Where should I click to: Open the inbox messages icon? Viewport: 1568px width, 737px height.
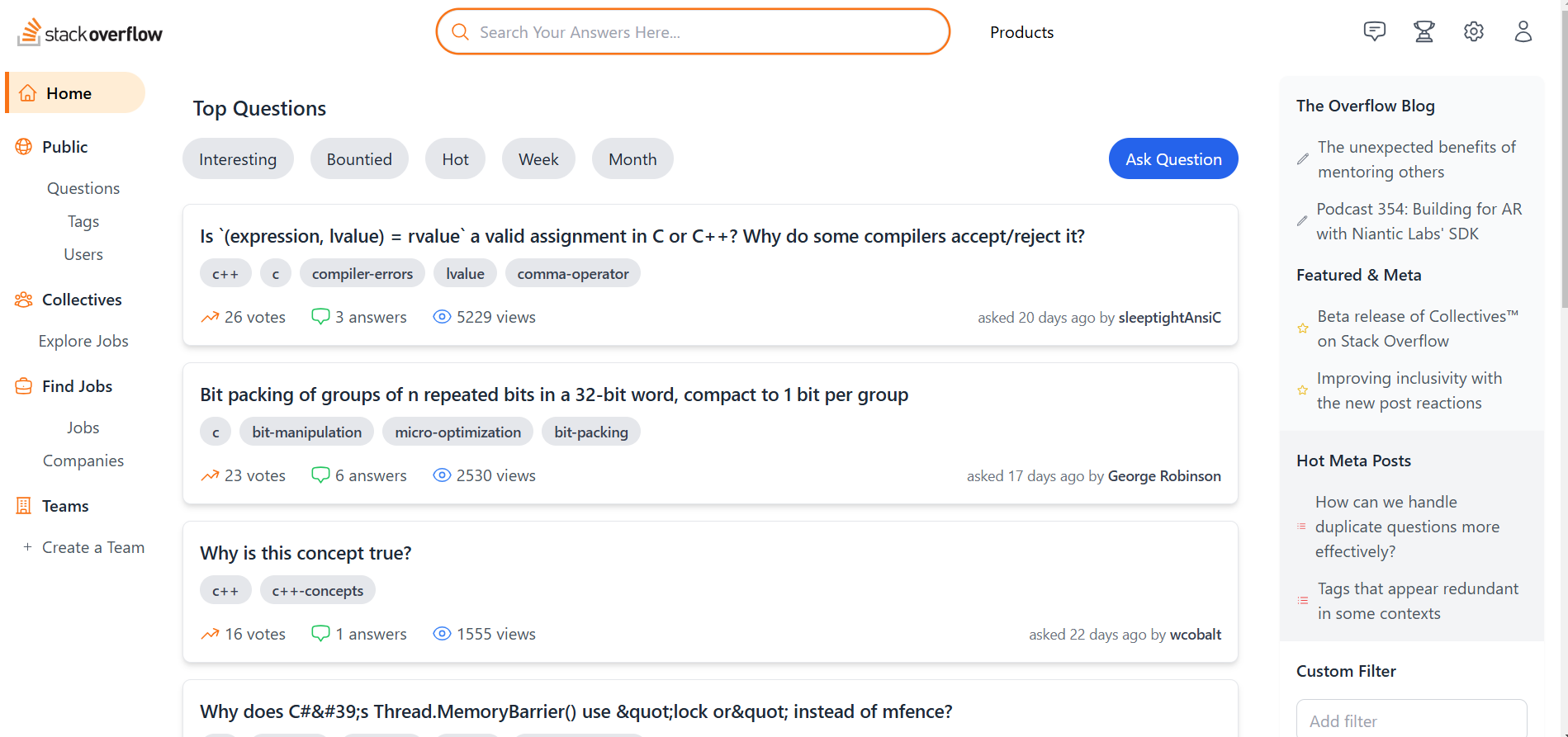pyautogui.click(x=1375, y=32)
